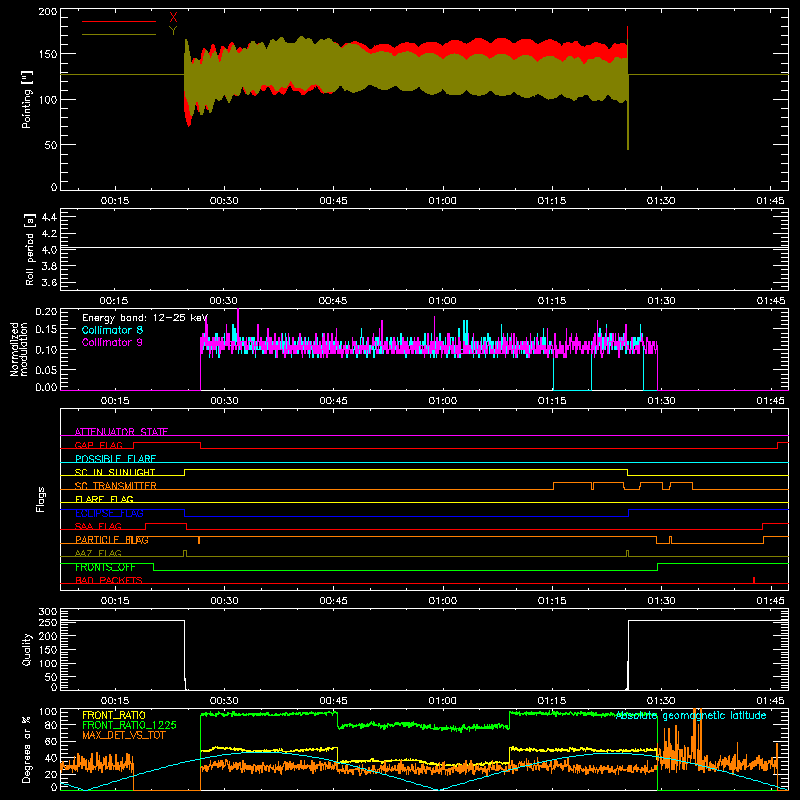Click the "Degrees or %" axis title

27,750
